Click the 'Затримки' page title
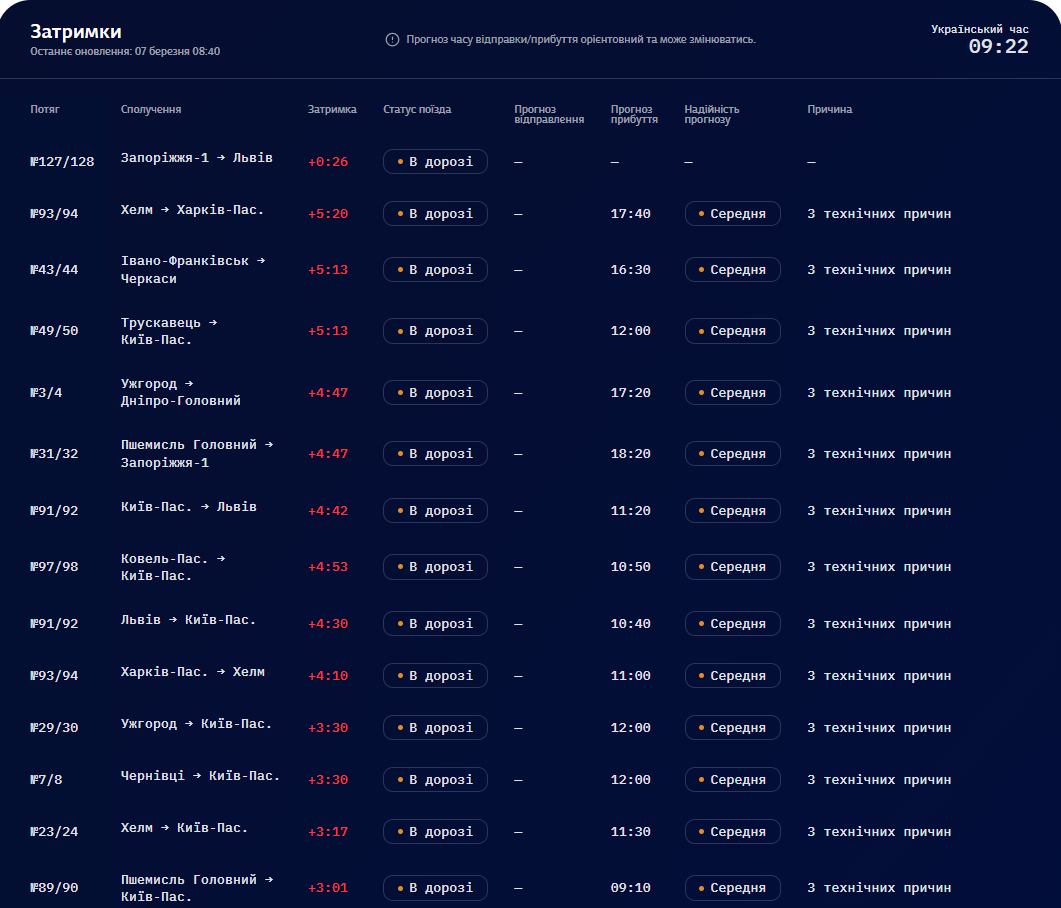The width and height of the screenshot is (1061, 908). click(75, 31)
